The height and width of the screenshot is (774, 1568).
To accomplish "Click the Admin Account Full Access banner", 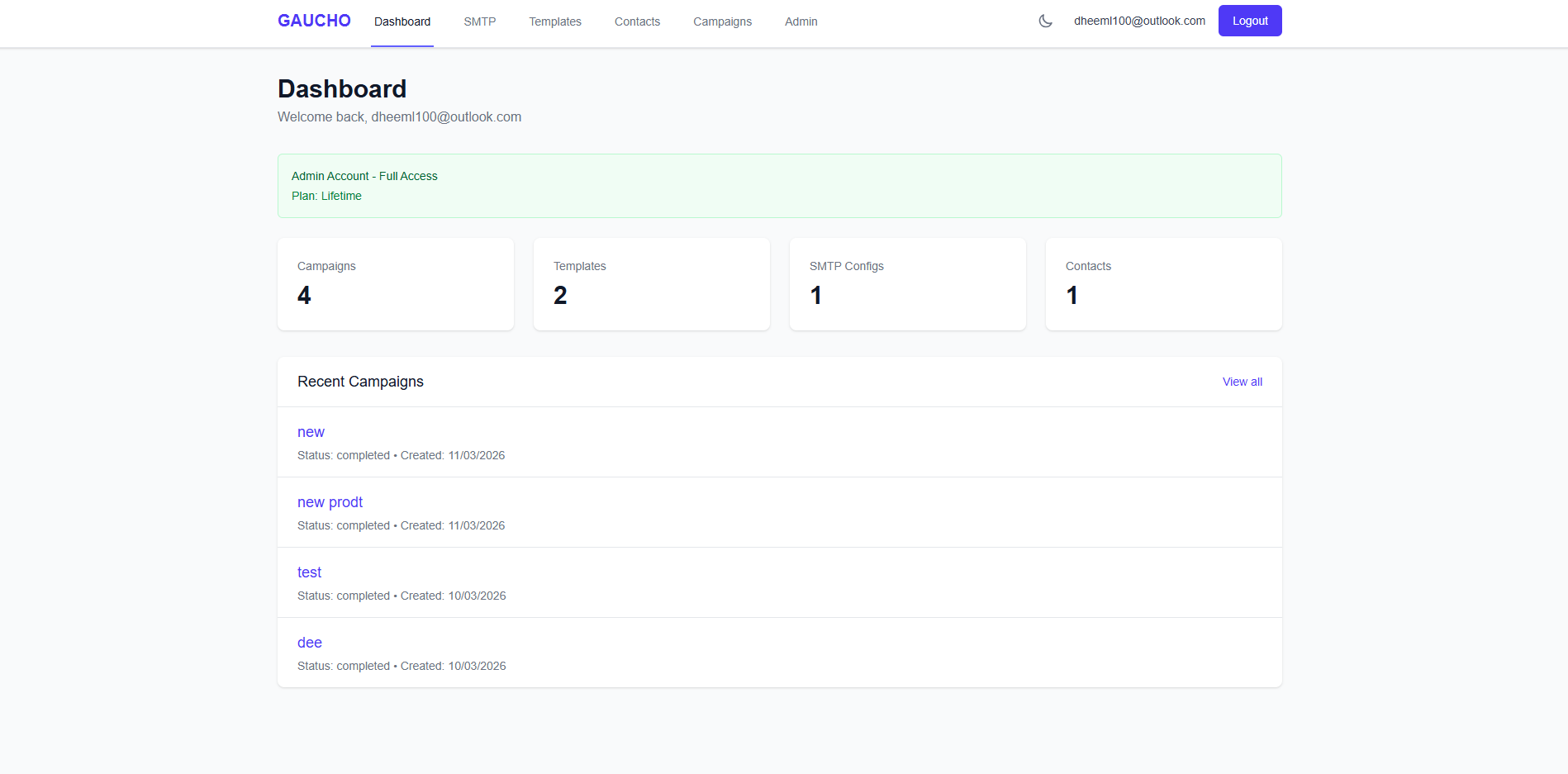I will [x=778, y=186].
